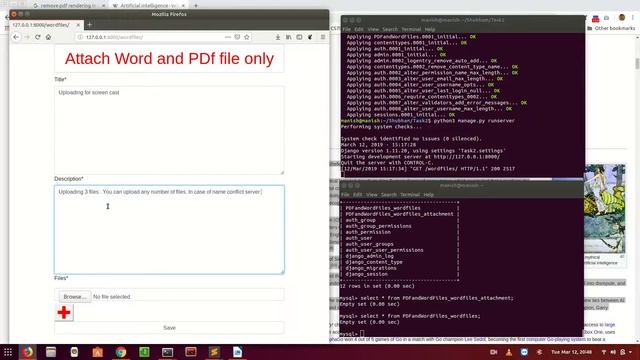The height and width of the screenshot is (360, 640).
Task: Launch Ubuntu Software from taskbar
Action: tap(98, 352)
